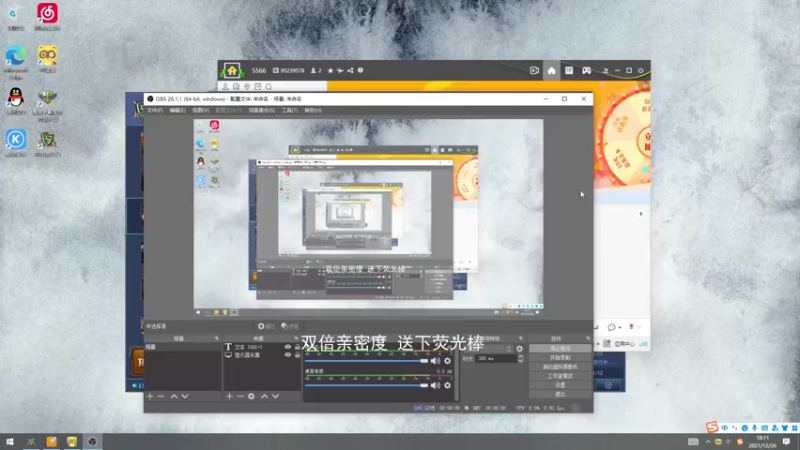Expand emoji dropdown arrow in YY chat

[619, 328]
